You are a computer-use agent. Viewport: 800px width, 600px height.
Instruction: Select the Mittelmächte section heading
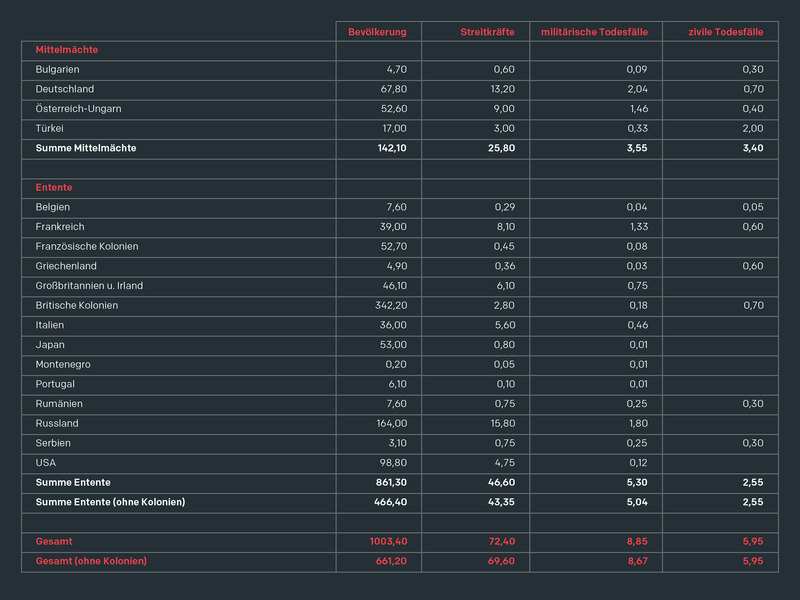click(x=66, y=50)
